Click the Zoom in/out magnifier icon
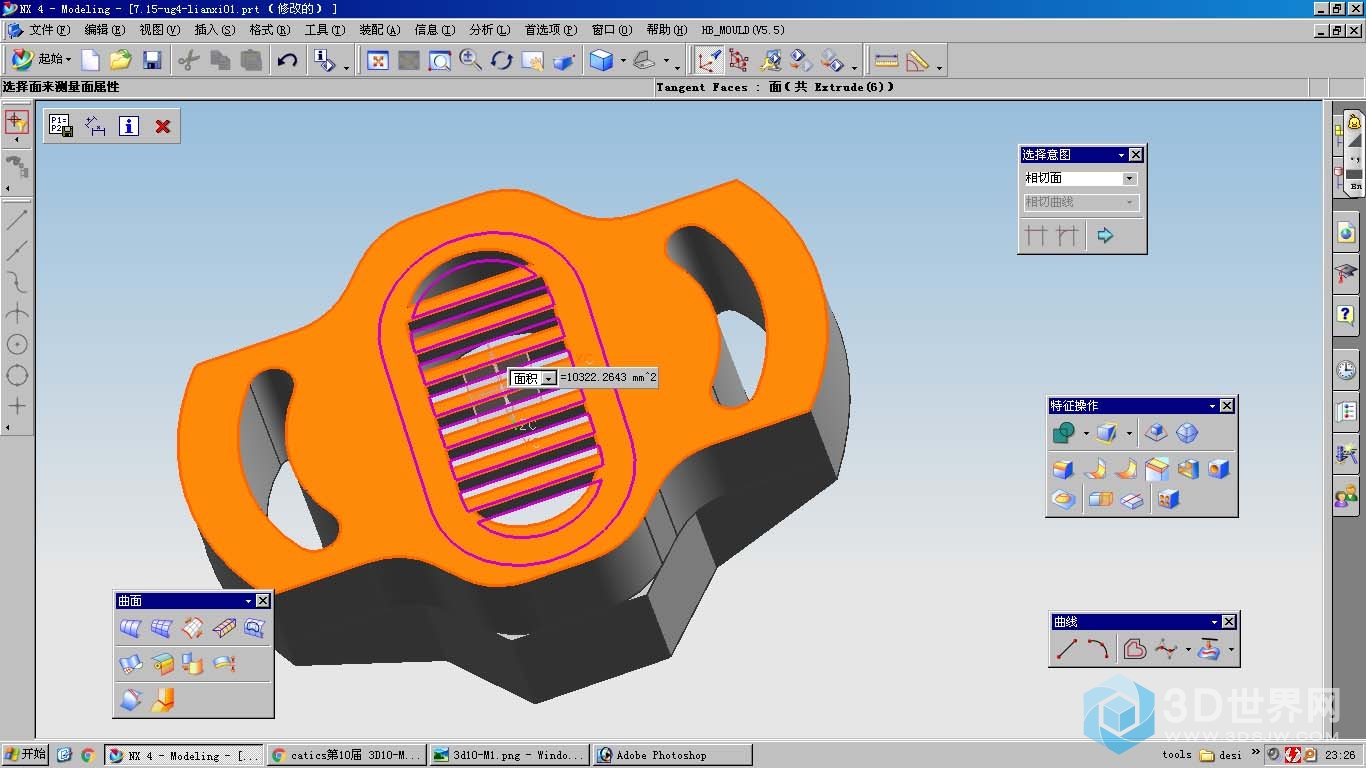 470,61
